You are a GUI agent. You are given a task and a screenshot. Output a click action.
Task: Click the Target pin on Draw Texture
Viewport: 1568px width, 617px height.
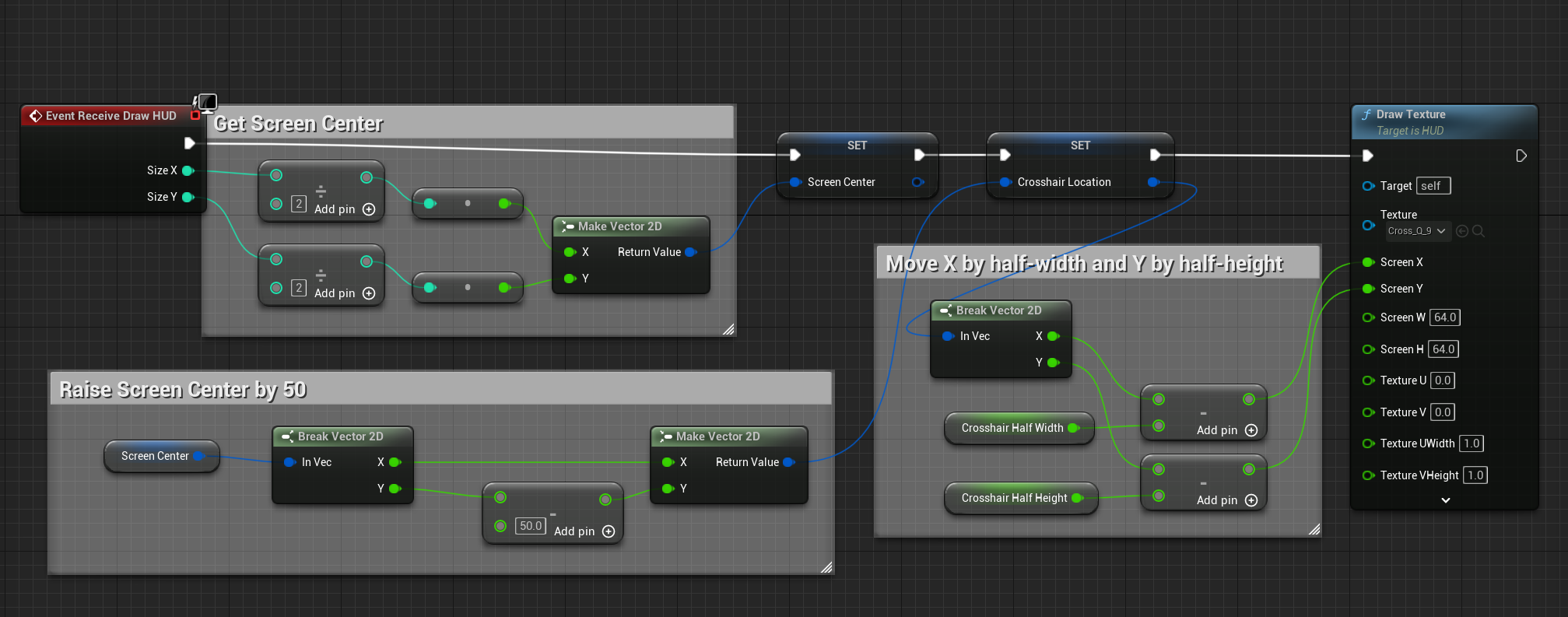point(1368,186)
